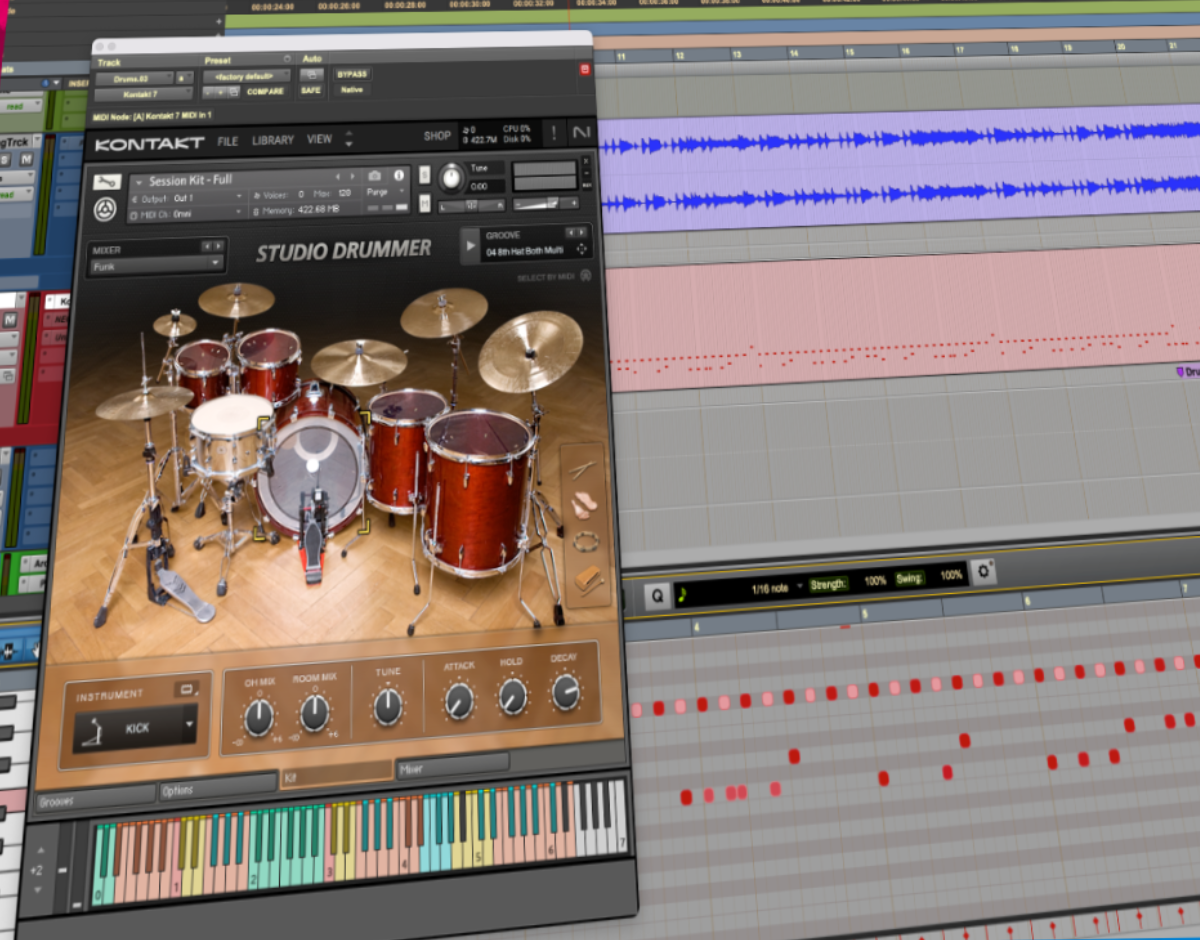Click the Native Instruments circular logo icon

coord(104,208)
